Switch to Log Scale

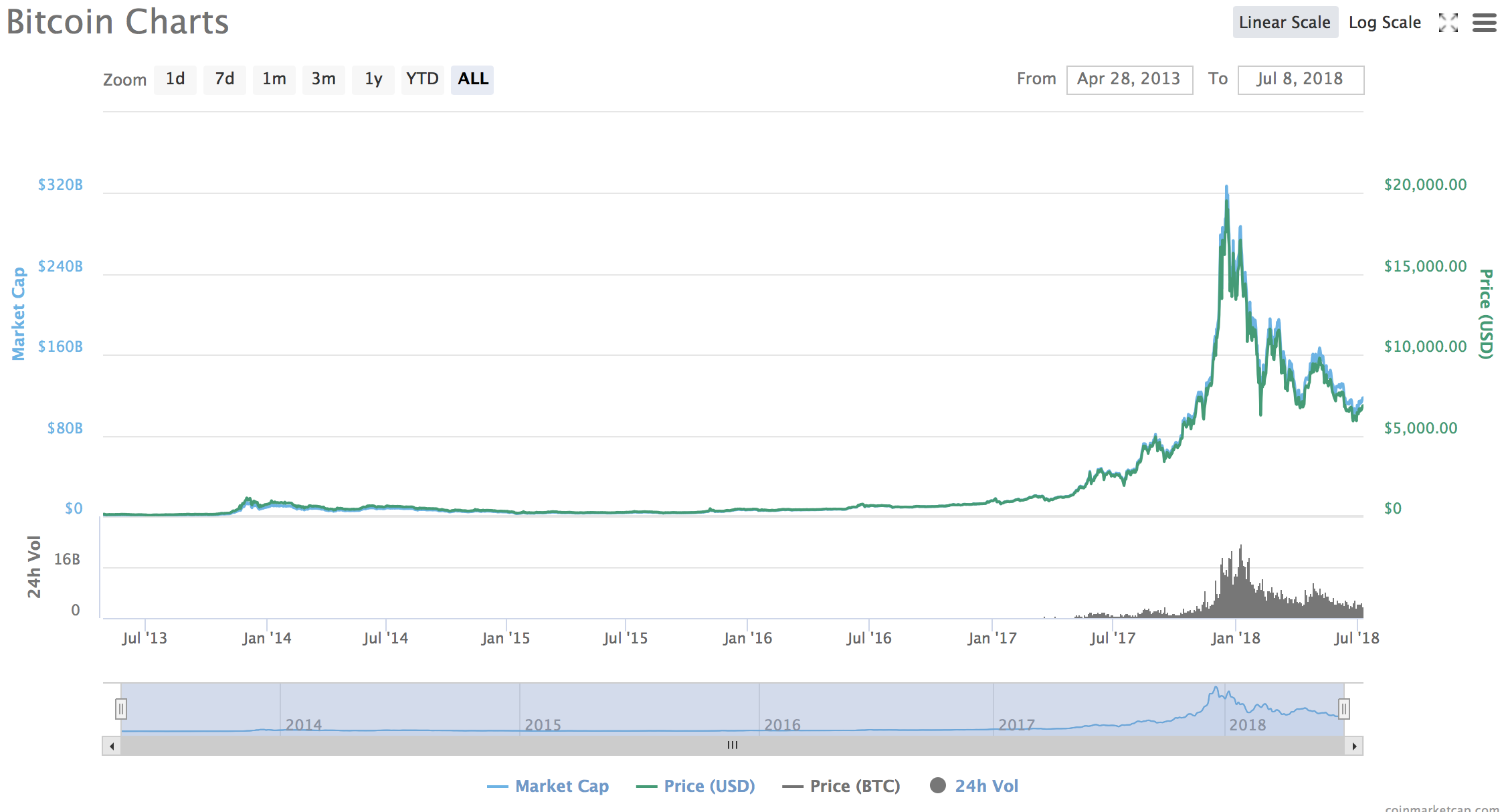(x=1384, y=23)
